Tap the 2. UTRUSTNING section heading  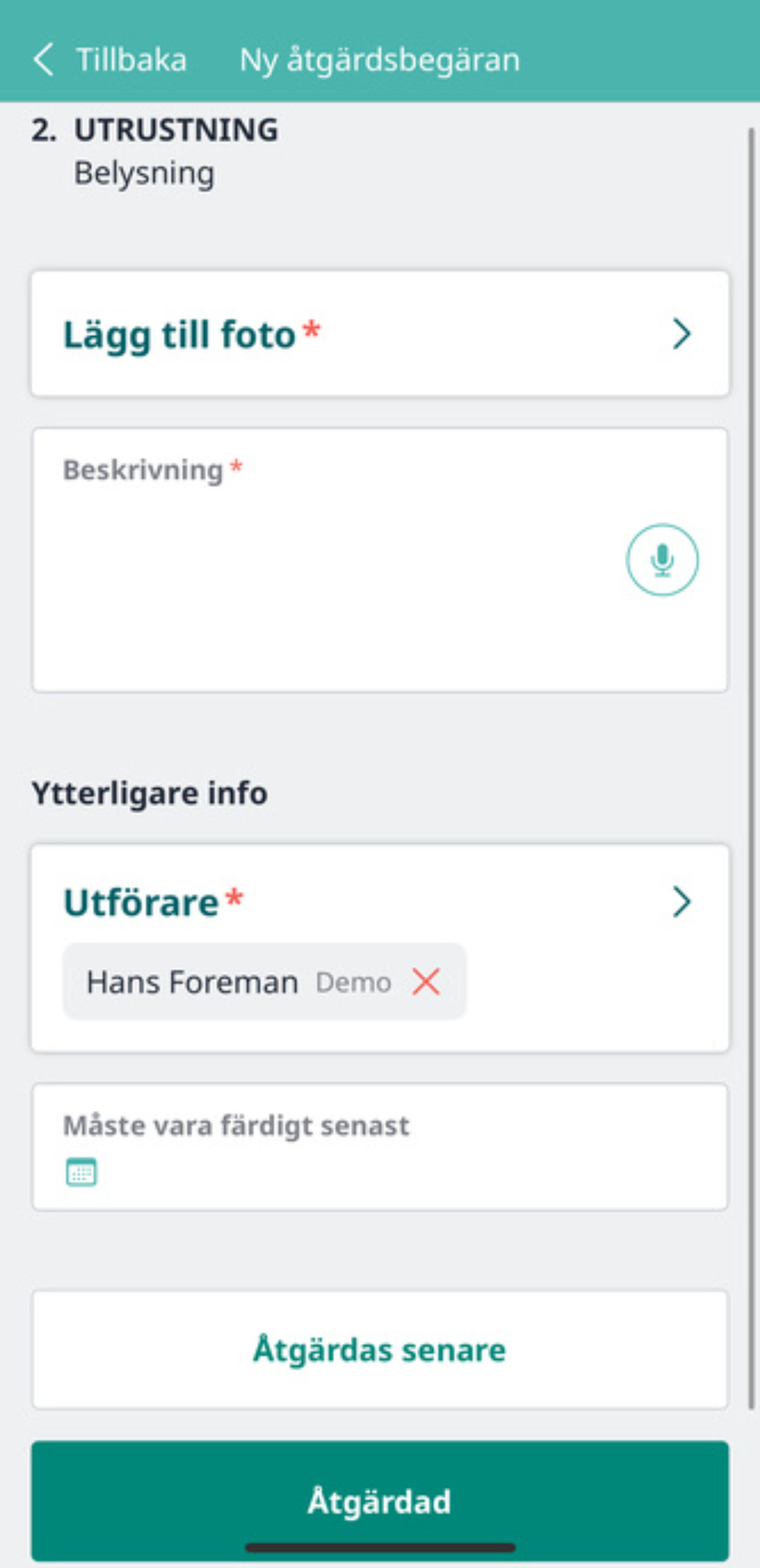[155, 129]
